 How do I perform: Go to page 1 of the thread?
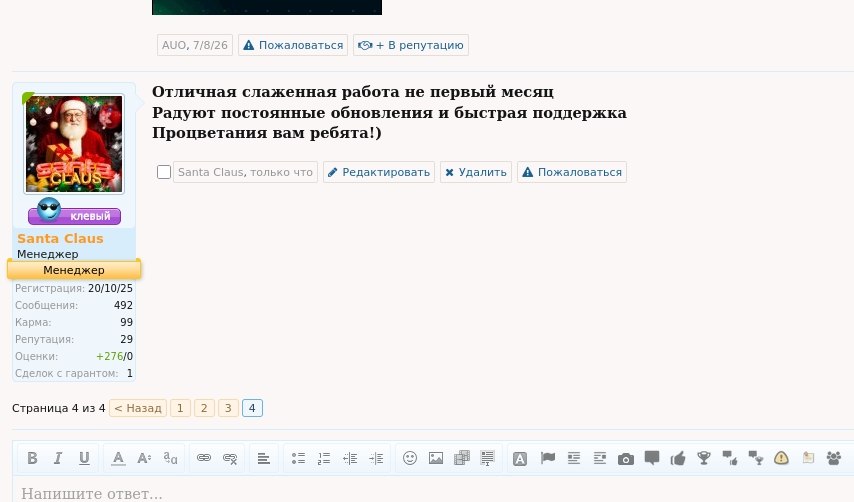point(180,408)
